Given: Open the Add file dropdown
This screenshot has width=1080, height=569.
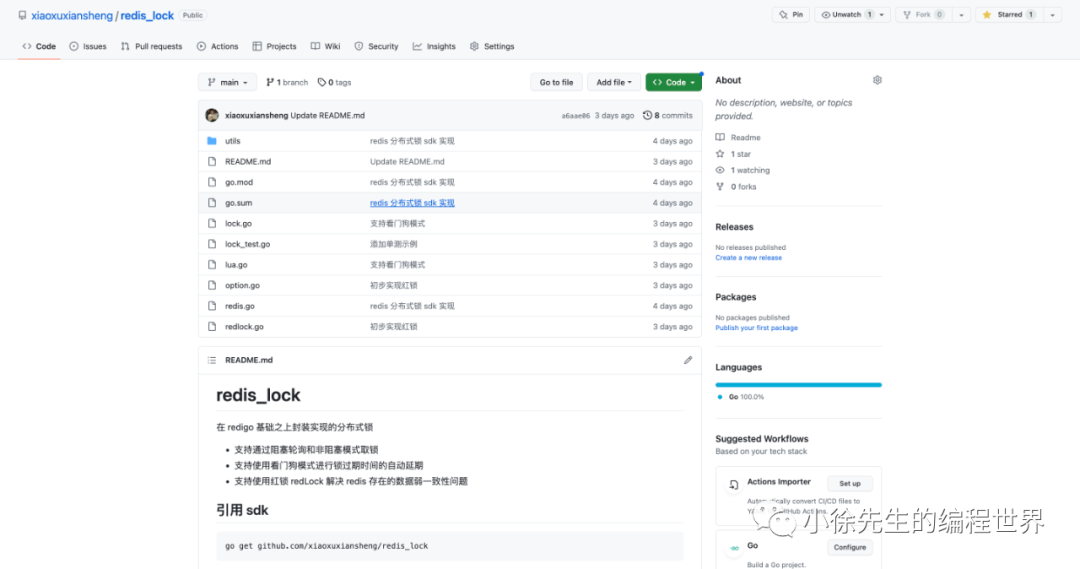Looking at the screenshot, I should [614, 82].
